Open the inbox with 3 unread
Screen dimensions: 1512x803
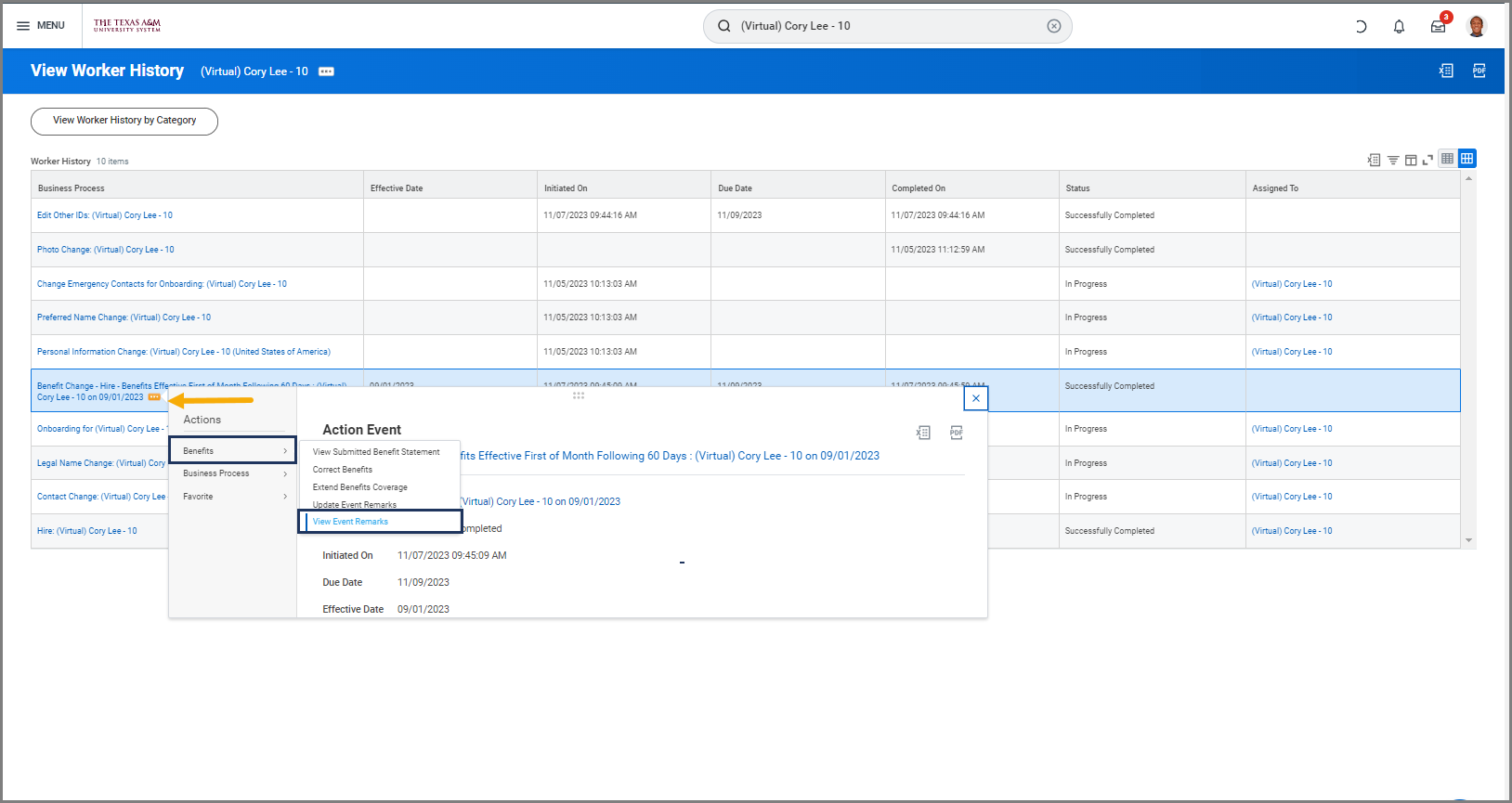tap(1438, 26)
